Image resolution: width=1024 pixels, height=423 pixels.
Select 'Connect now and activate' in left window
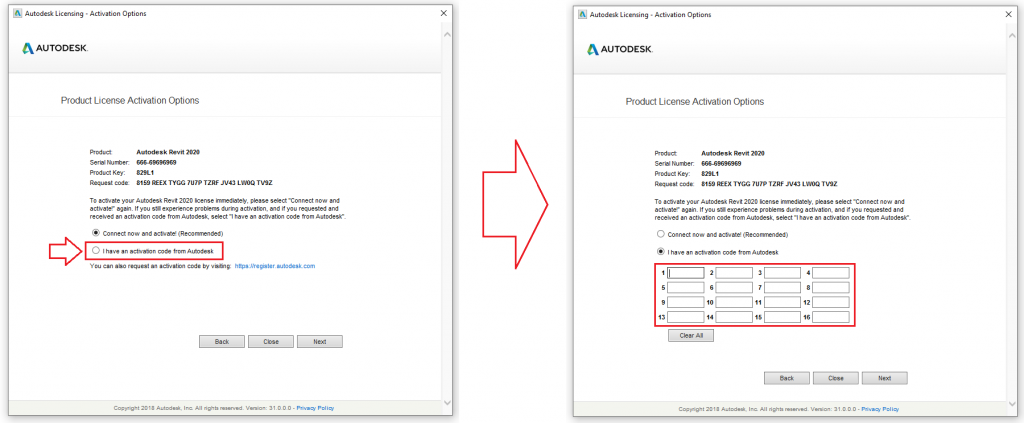(x=95, y=233)
